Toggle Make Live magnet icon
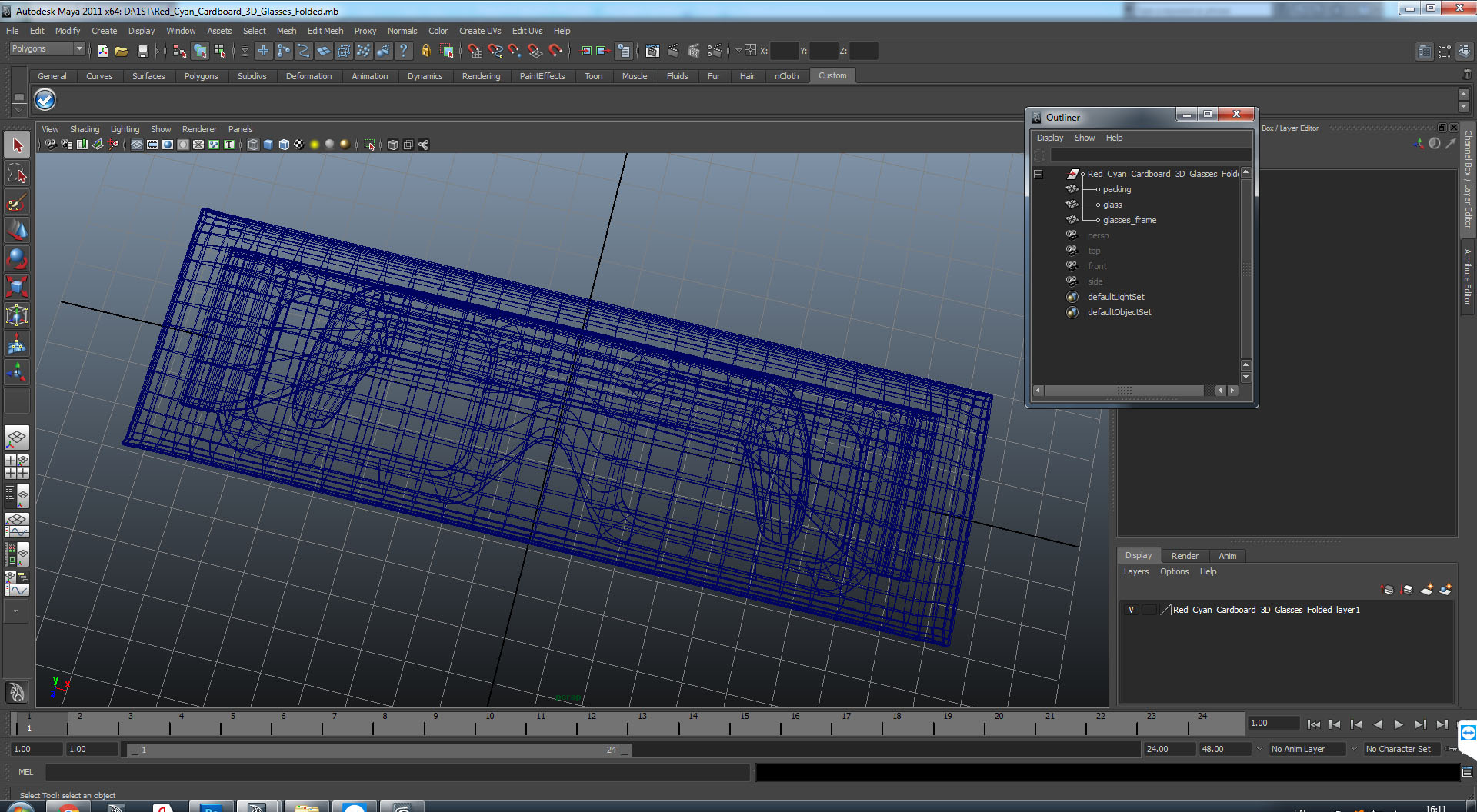Image resolution: width=1477 pixels, height=812 pixels. 555,51
